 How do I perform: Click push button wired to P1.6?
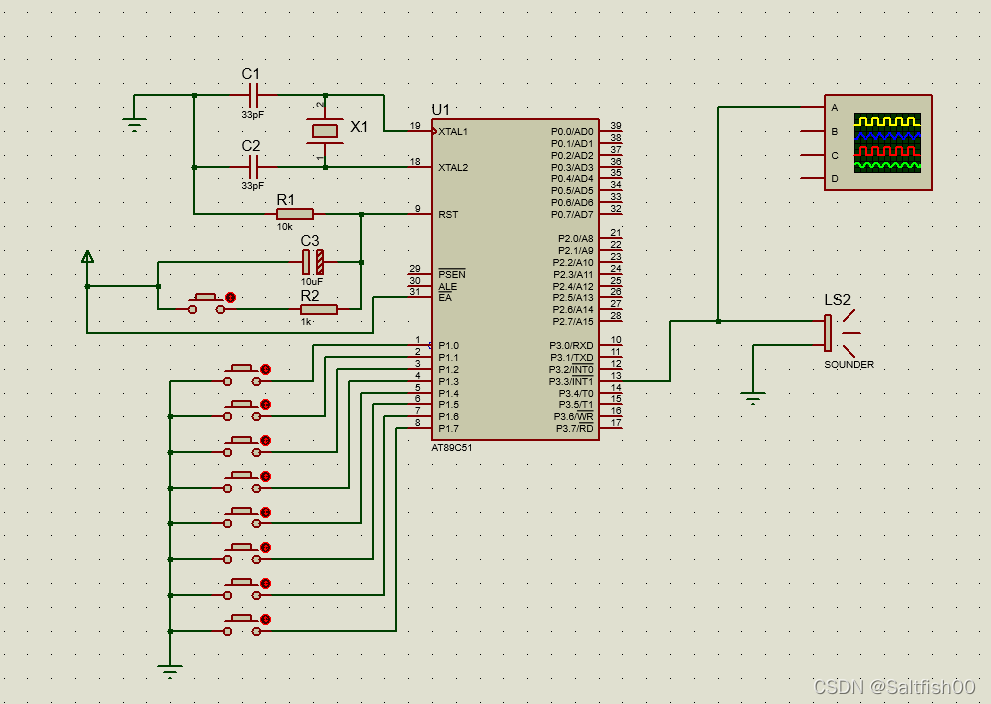pos(243,590)
